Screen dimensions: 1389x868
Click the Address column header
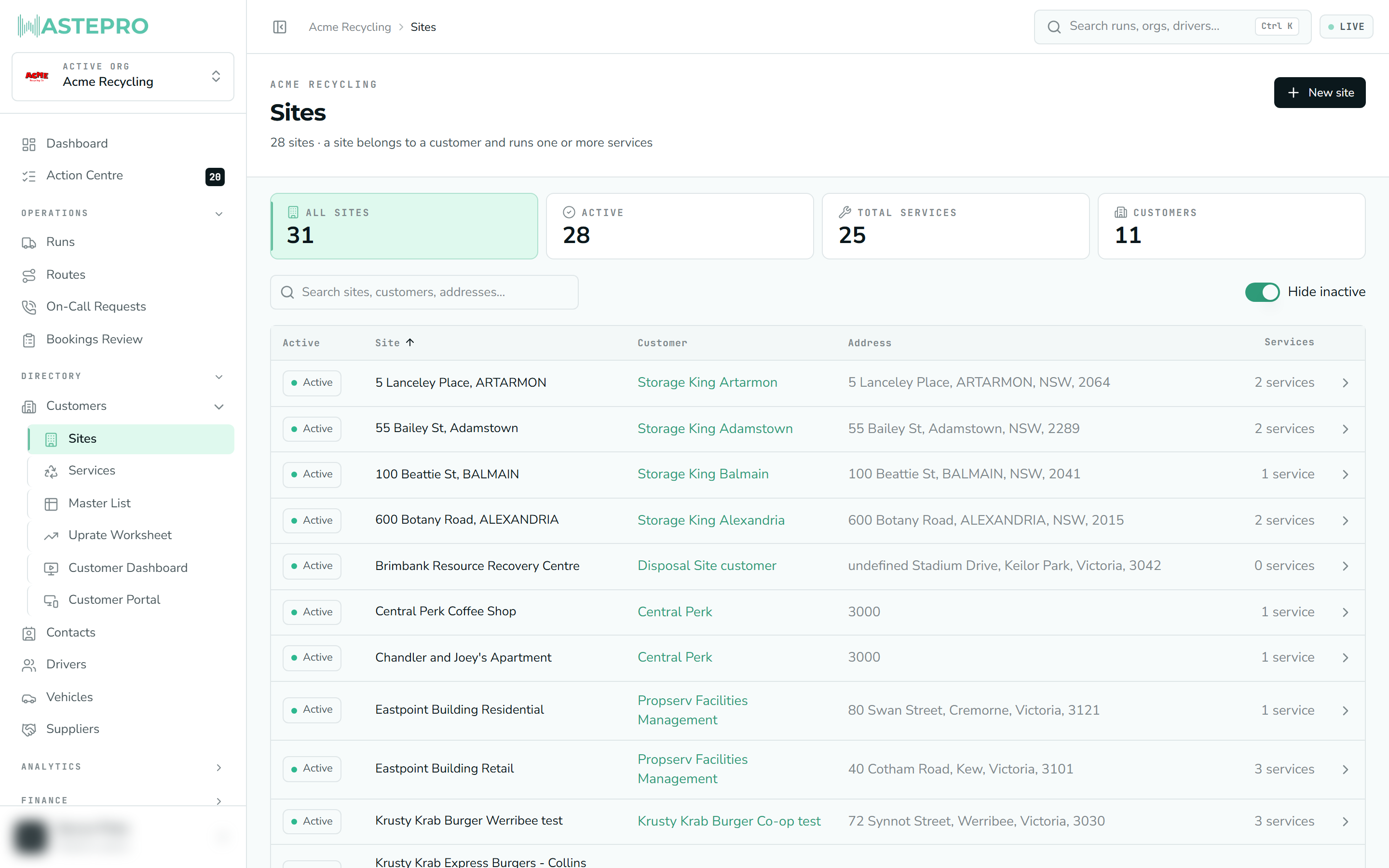[x=870, y=343]
